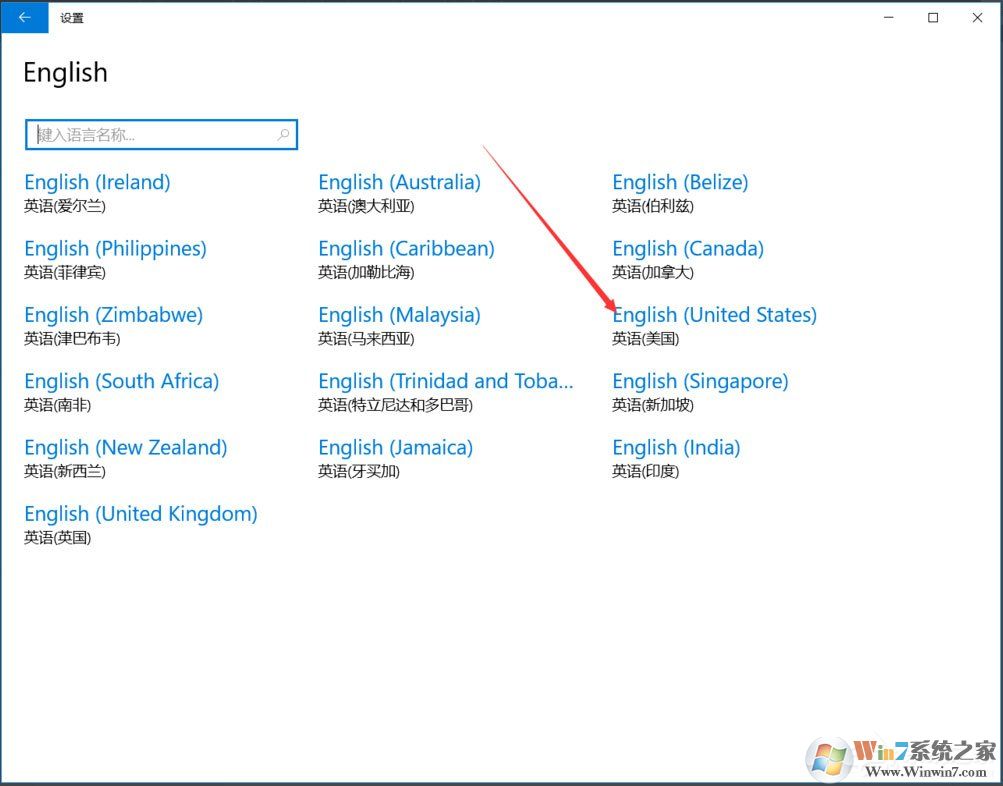Viewport: 1003px width, 786px height.
Task: Click English (Jamaica)
Action: [395, 448]
